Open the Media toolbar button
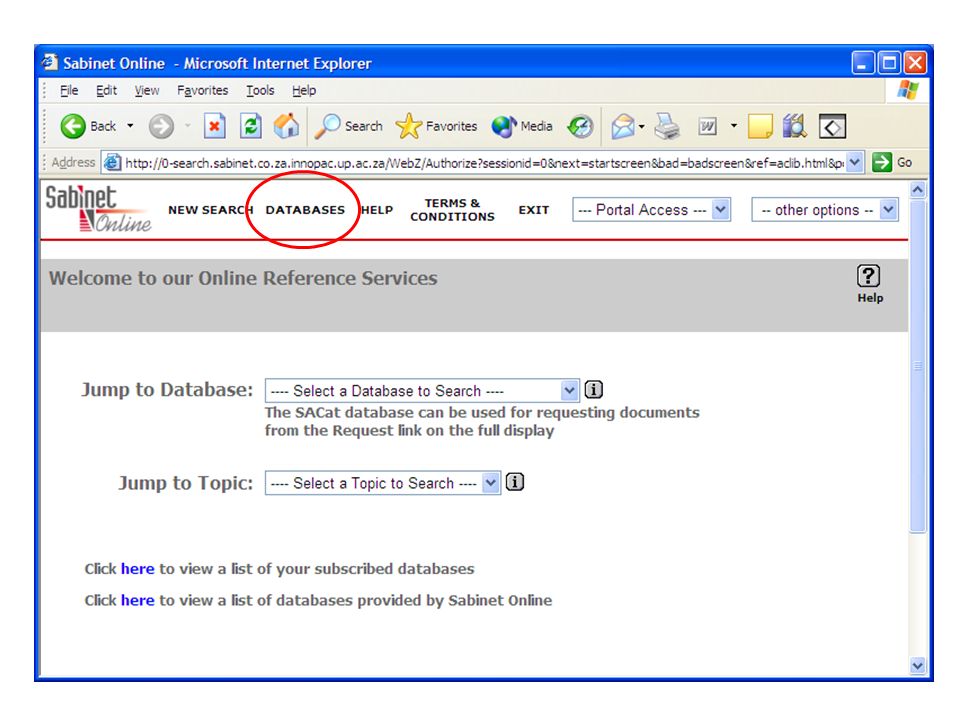960x720 pixels. tap(522, 126)
